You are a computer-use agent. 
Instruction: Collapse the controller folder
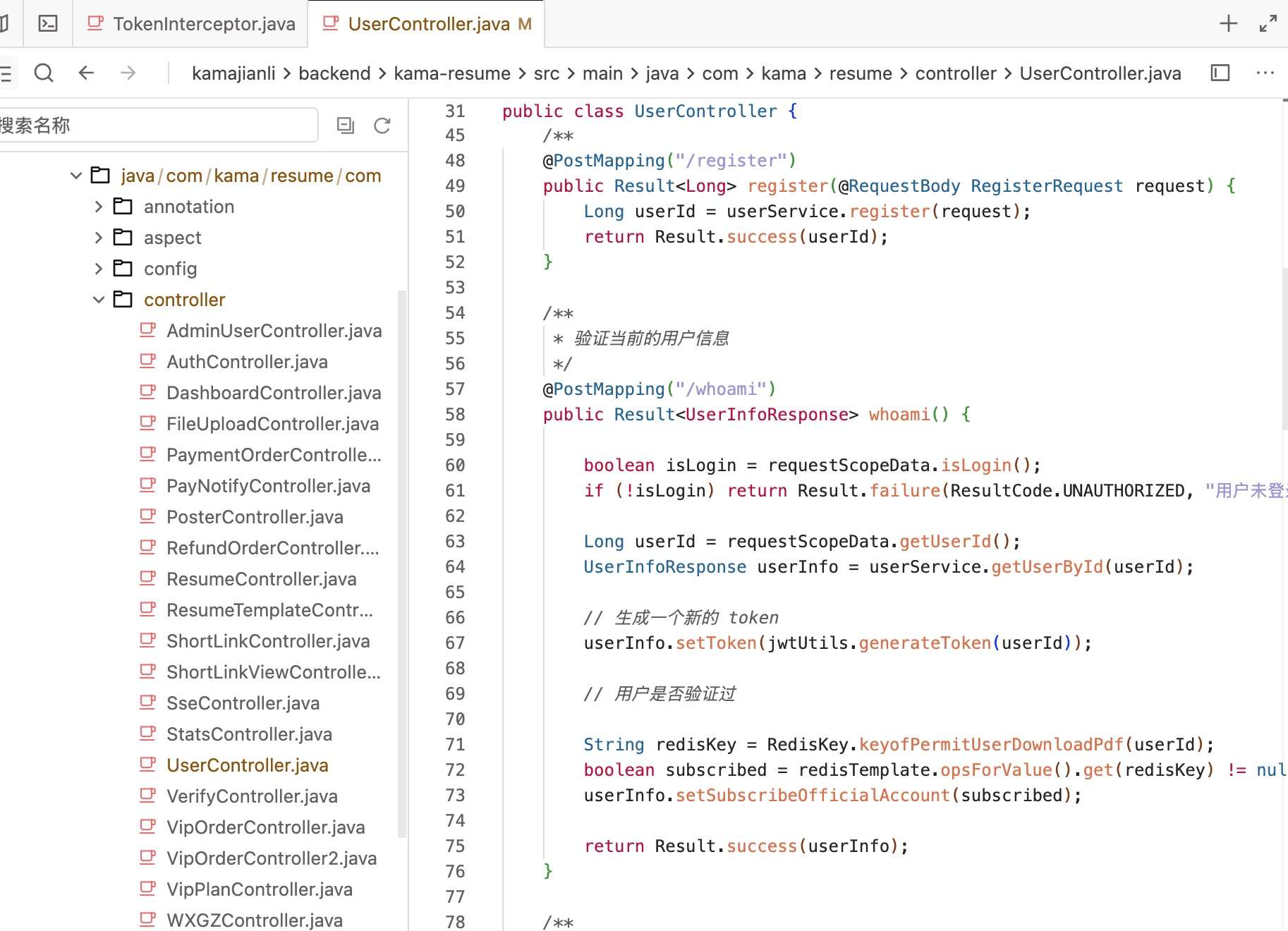coord(99,300)
